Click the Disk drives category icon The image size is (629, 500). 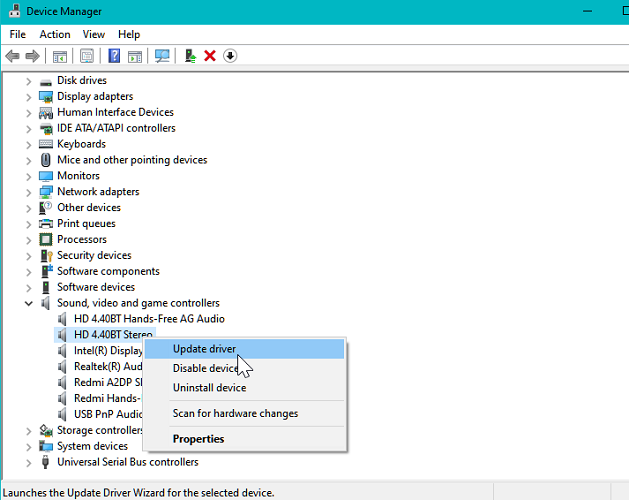46,81
